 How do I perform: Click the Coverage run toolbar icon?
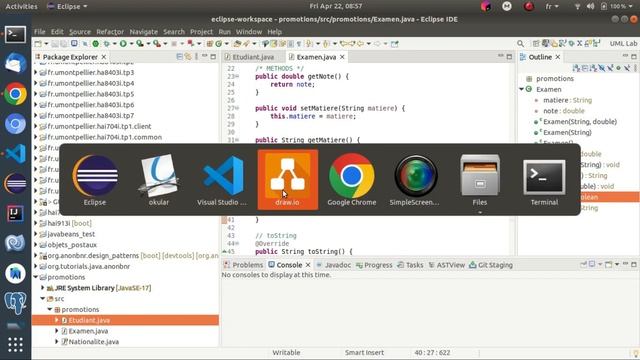click(x=140, y=44)
